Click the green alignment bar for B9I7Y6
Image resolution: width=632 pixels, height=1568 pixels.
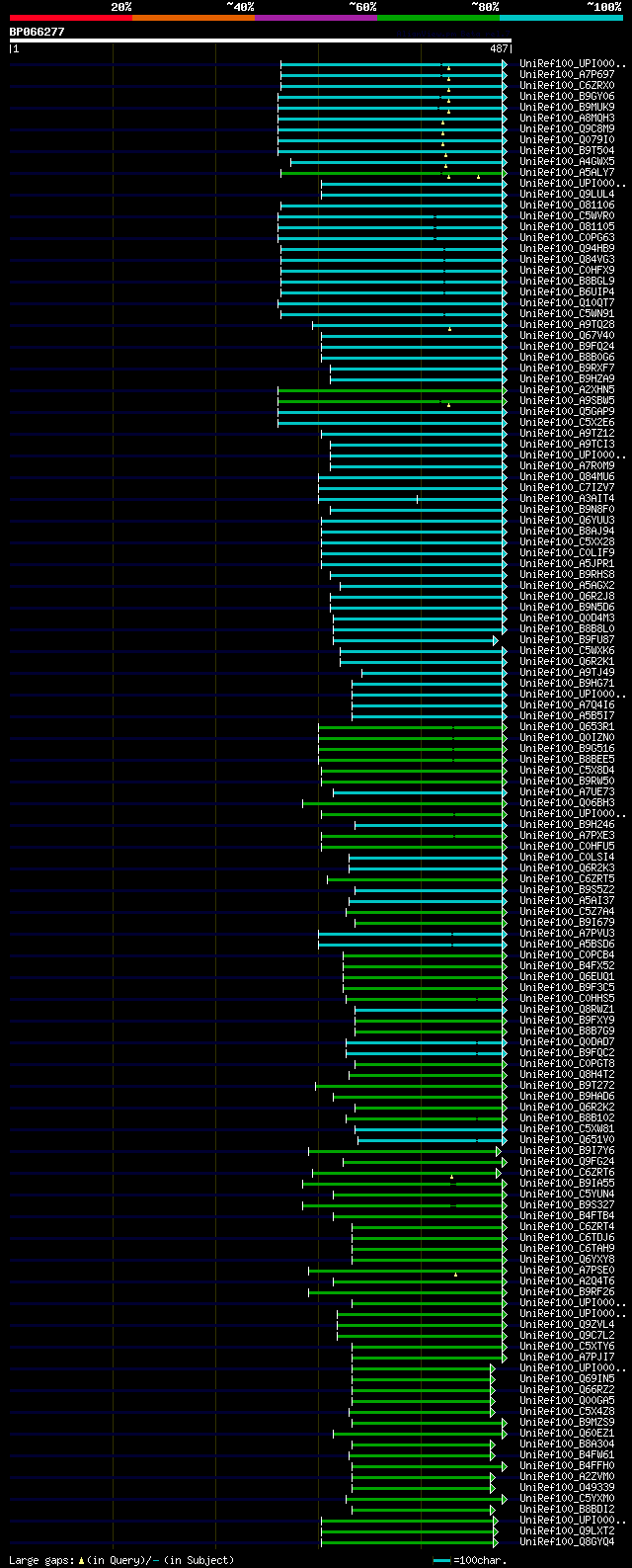click(x=405, y=1150)
